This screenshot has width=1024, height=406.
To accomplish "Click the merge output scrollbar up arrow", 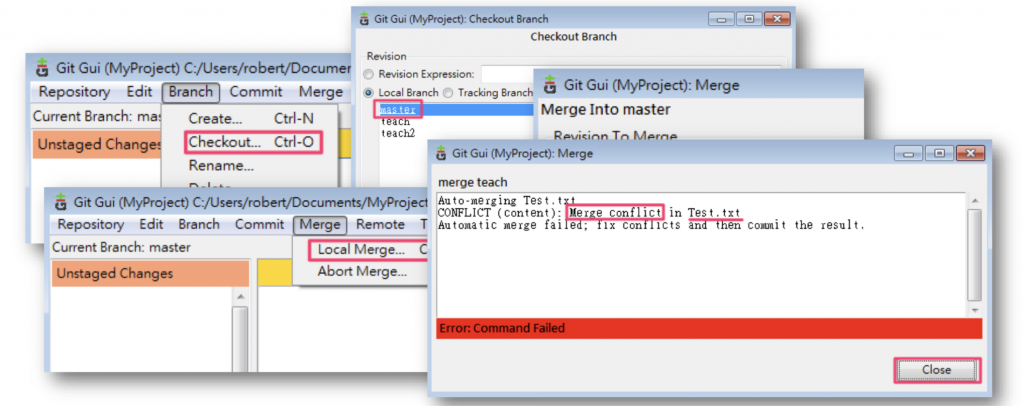I will [x=974, y=200].
